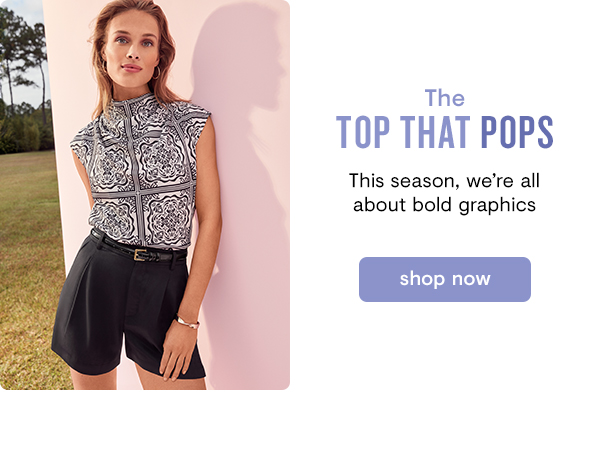Click the model's hand resting on her shorts
Viewport: 600px width, 450px height.
177,354
